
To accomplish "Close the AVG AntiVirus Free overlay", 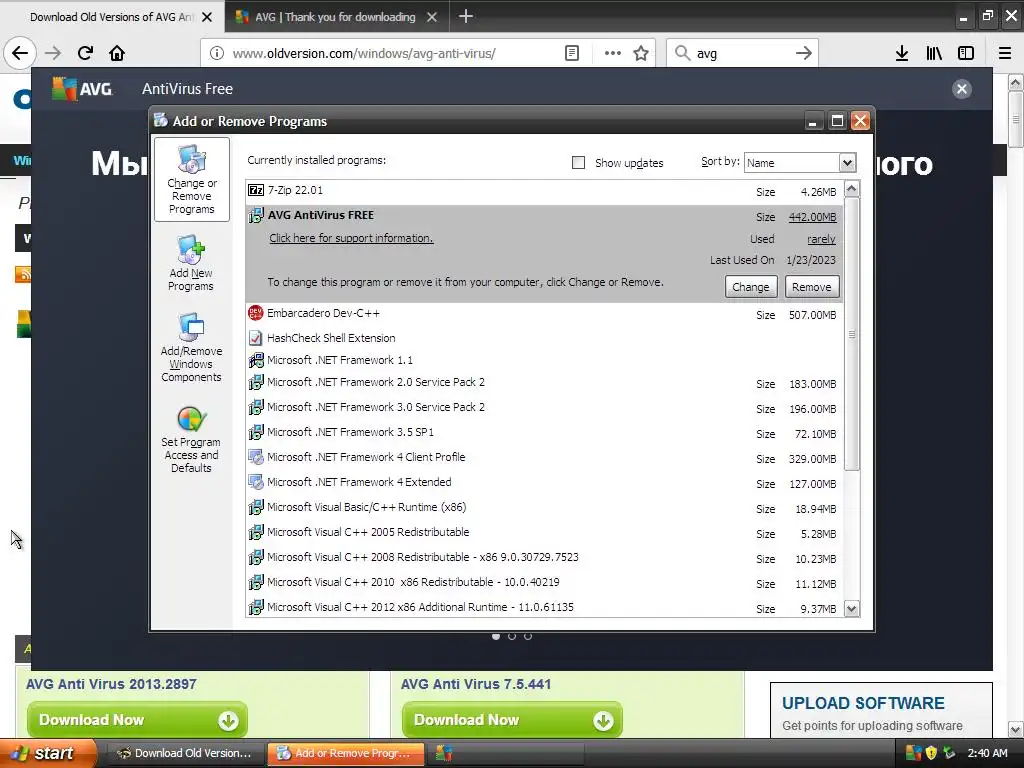I will click(x=961, y=89).
